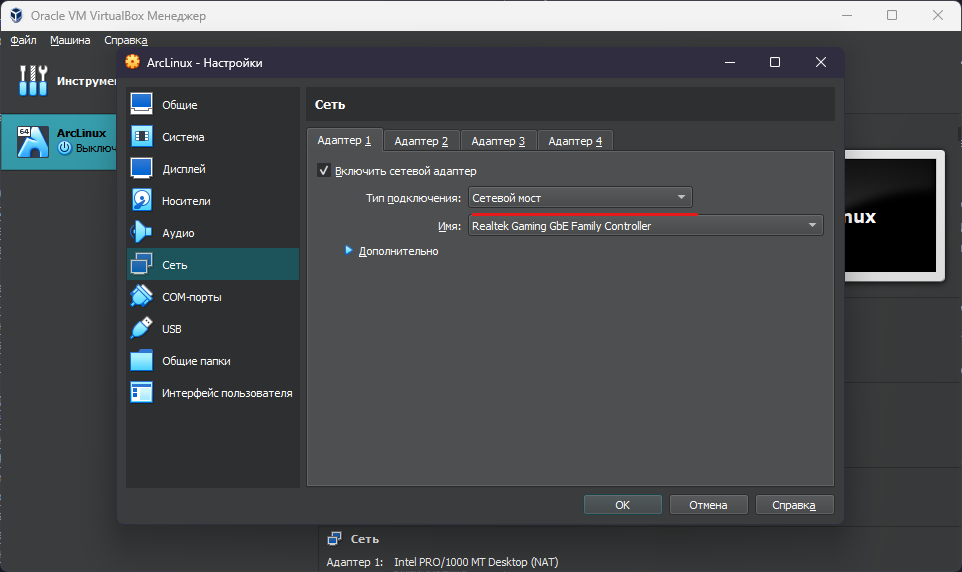
Task: Click the Система chip icon
Action: [x=142, y=136]
